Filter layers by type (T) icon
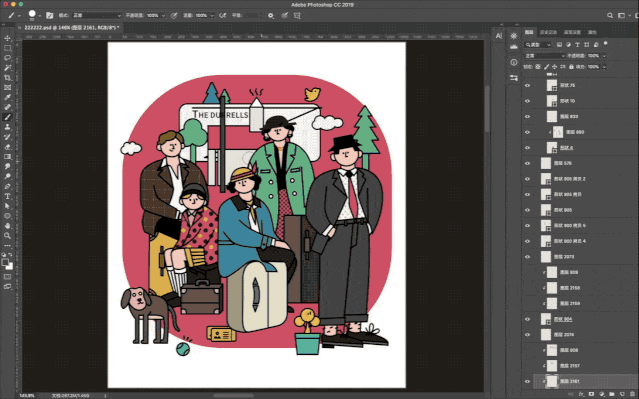The width and height of the screenshot is (639, 399). click(x=577, y=44)
